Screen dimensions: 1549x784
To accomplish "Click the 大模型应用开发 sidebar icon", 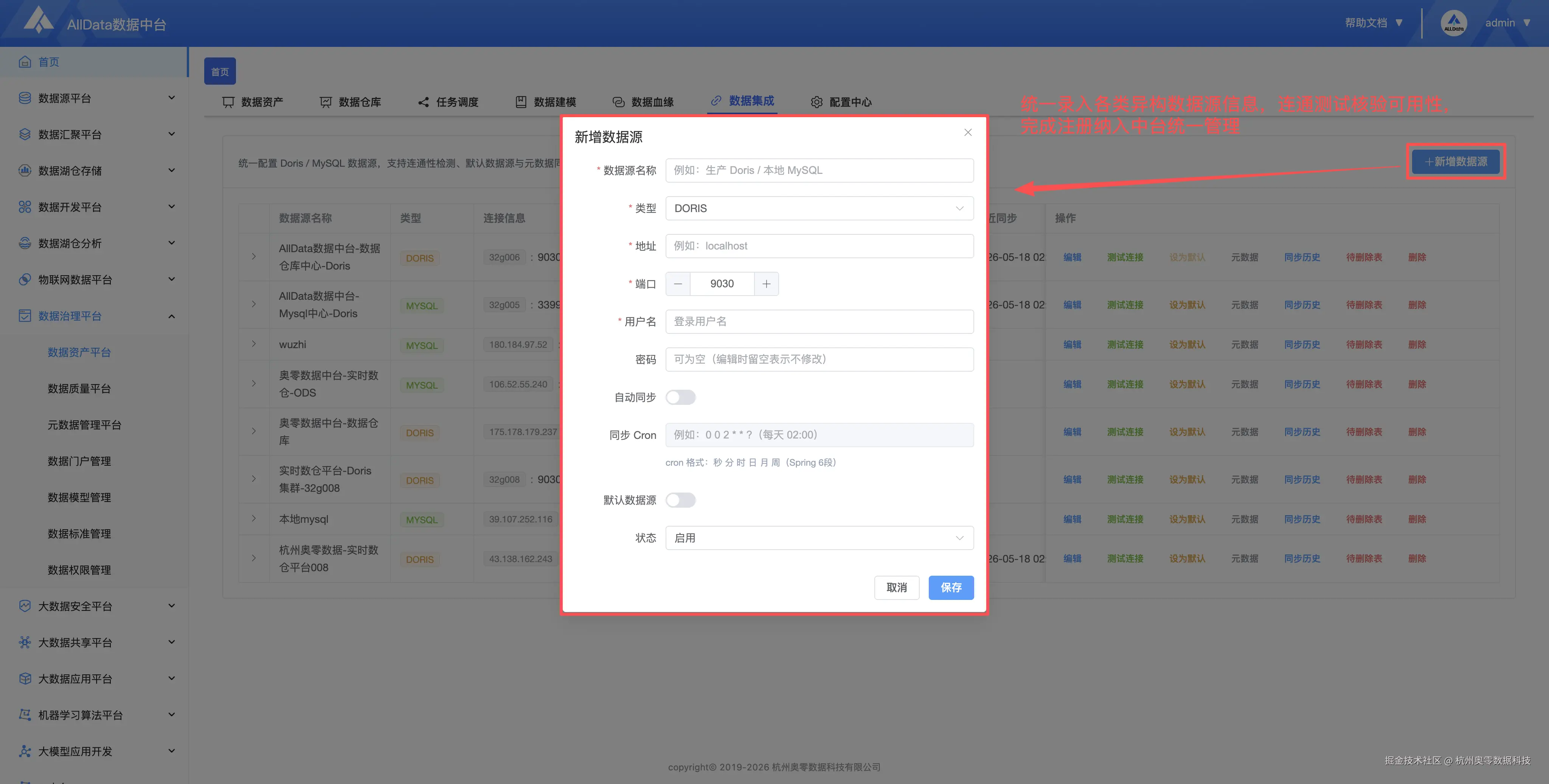I will [x=25, y=751].
